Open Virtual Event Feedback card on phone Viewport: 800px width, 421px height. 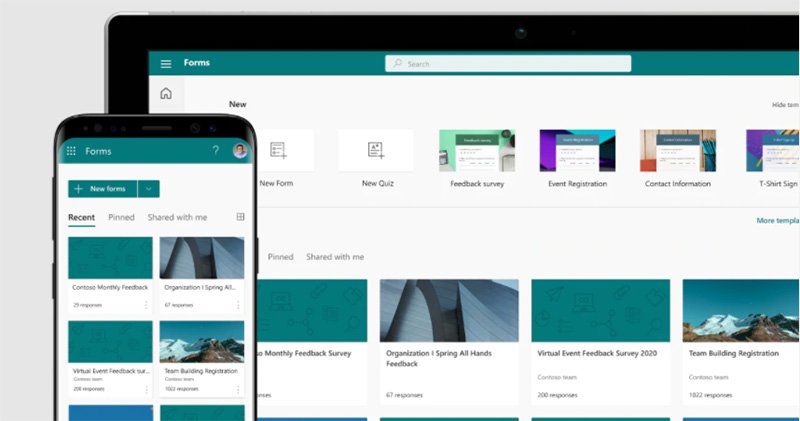click(x=110, y=359)
